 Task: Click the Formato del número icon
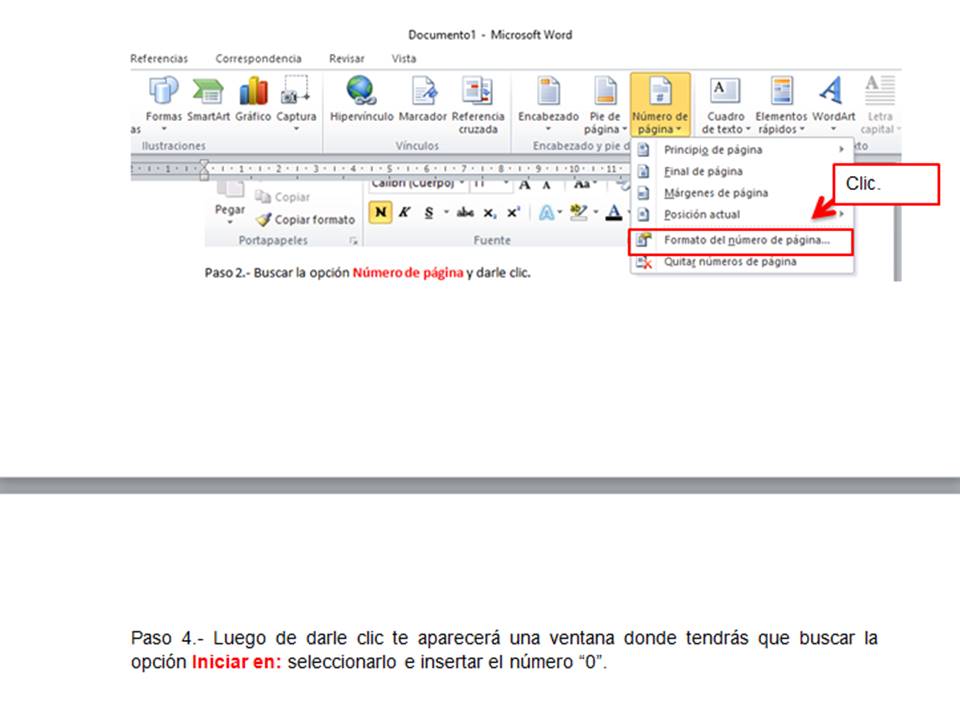coord(643,240)
